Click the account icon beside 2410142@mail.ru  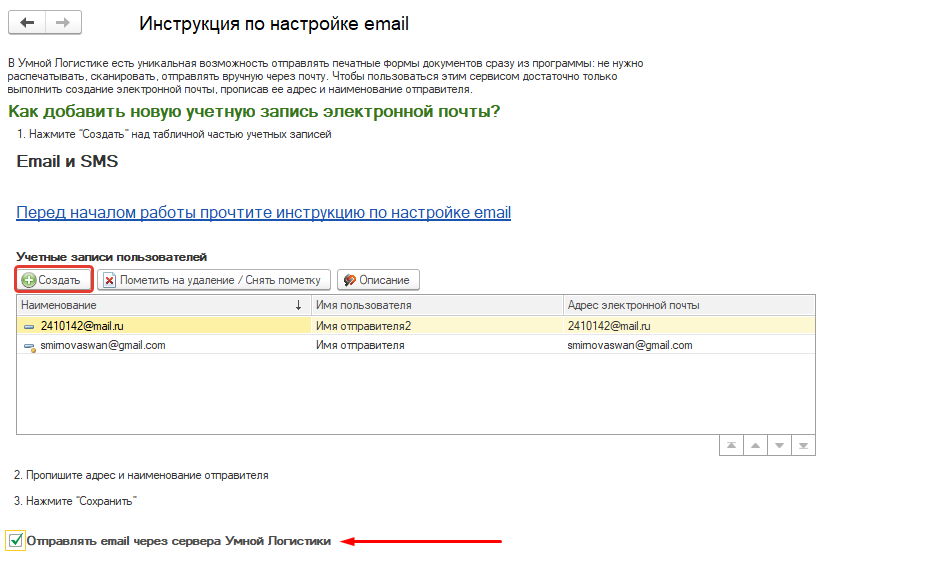(29, 326)
